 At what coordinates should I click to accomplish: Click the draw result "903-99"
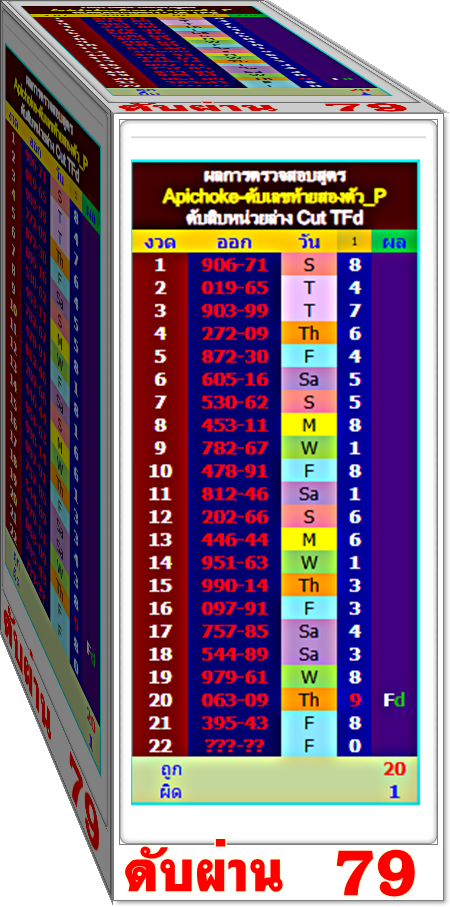(234, 311)
